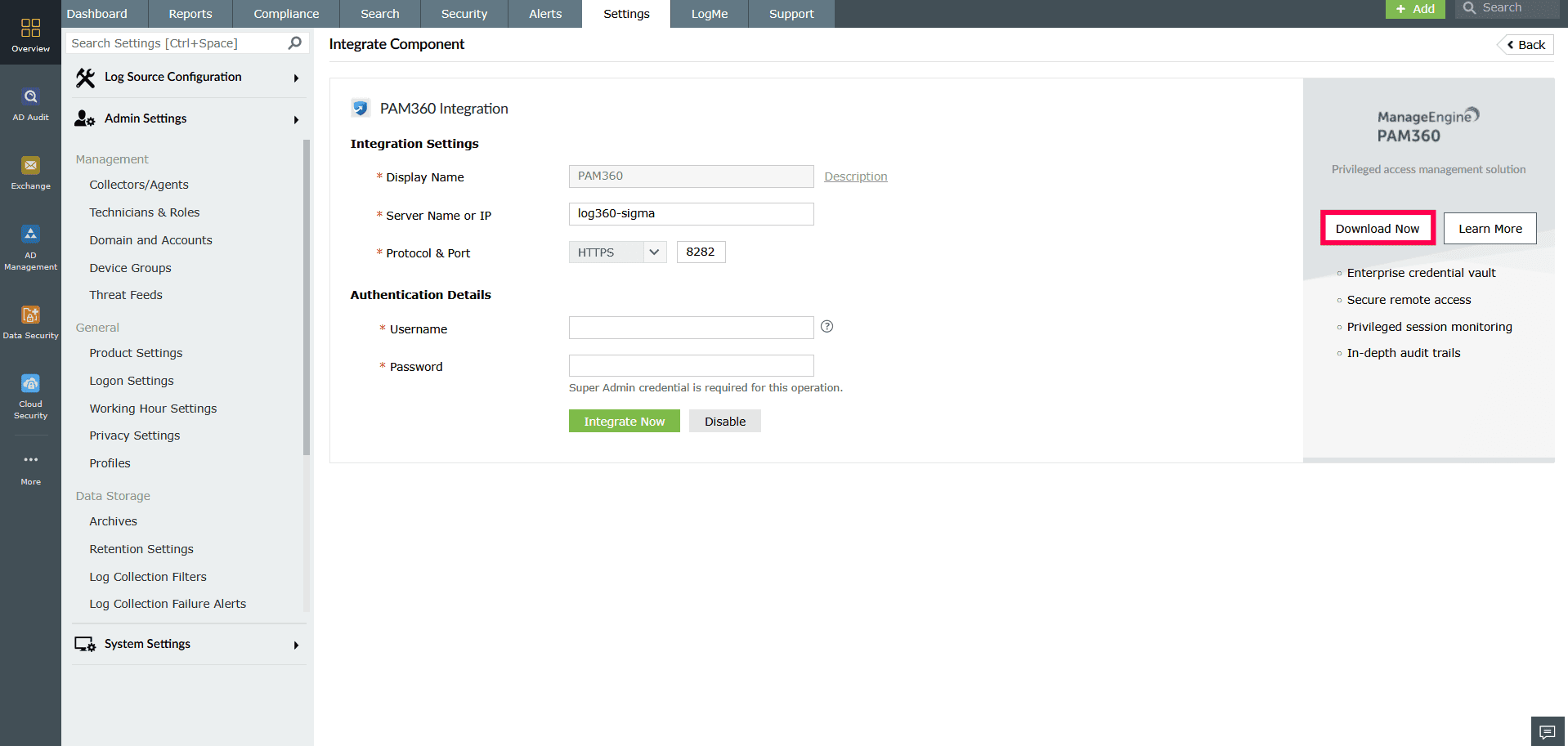The image size is (1568, 746).
Task: Open Technicians & Roles settings
Action: (145, 212)
